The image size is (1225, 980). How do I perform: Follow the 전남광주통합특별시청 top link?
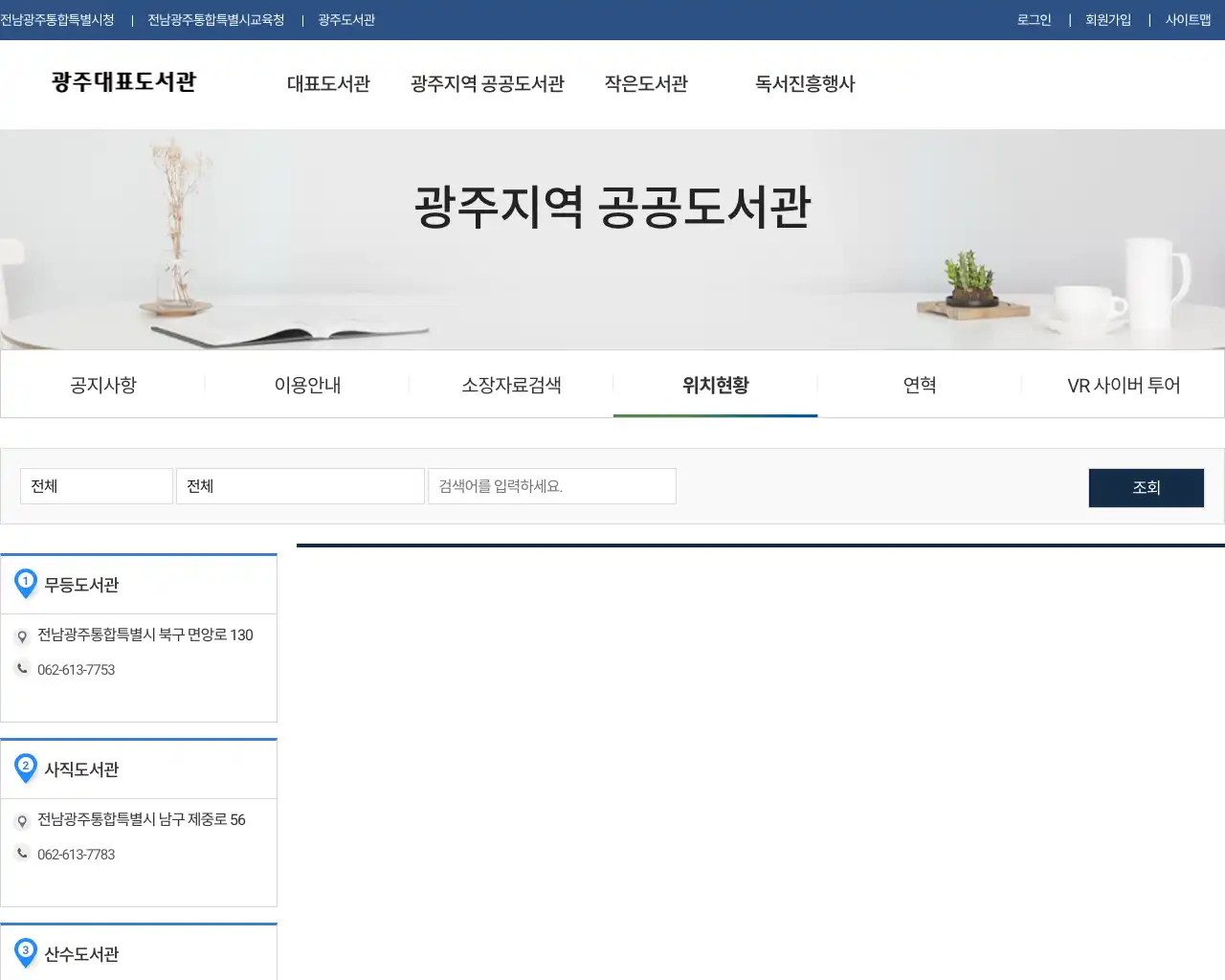pyautogui.click(x=57, y=20)
